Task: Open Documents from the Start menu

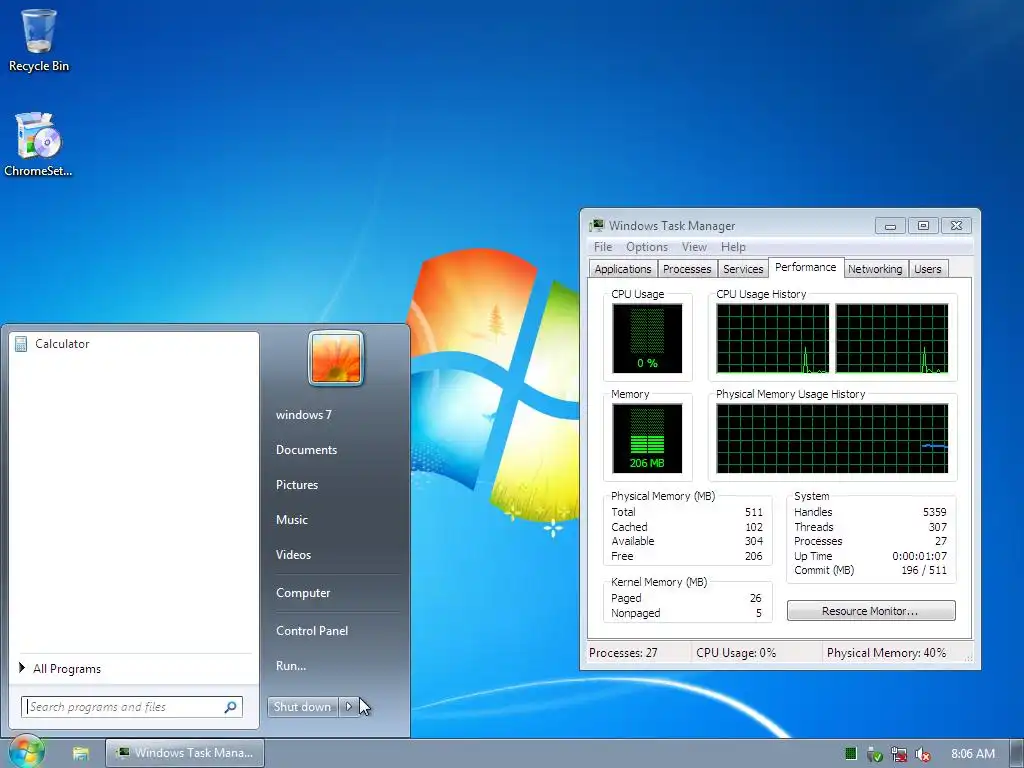Action: (x=306, y=450)
